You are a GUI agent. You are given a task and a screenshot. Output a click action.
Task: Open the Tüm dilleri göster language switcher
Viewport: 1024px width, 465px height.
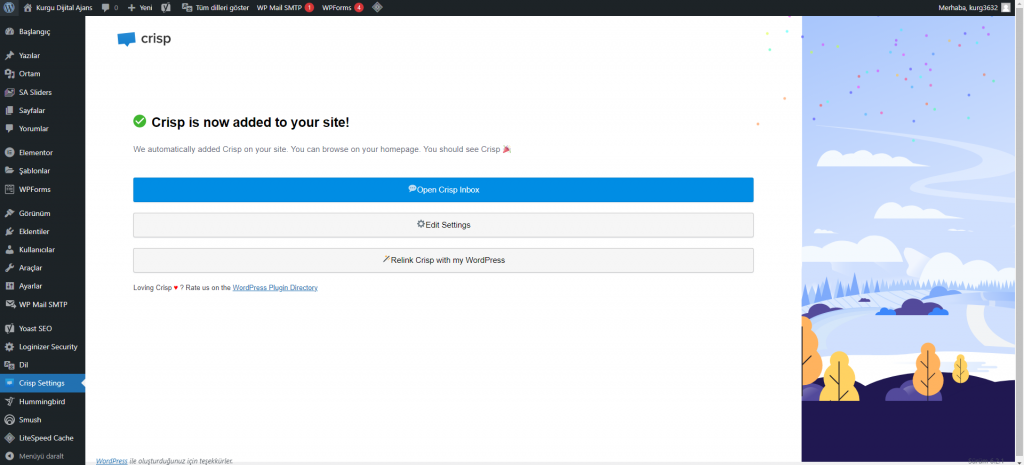tap(215, 8)
